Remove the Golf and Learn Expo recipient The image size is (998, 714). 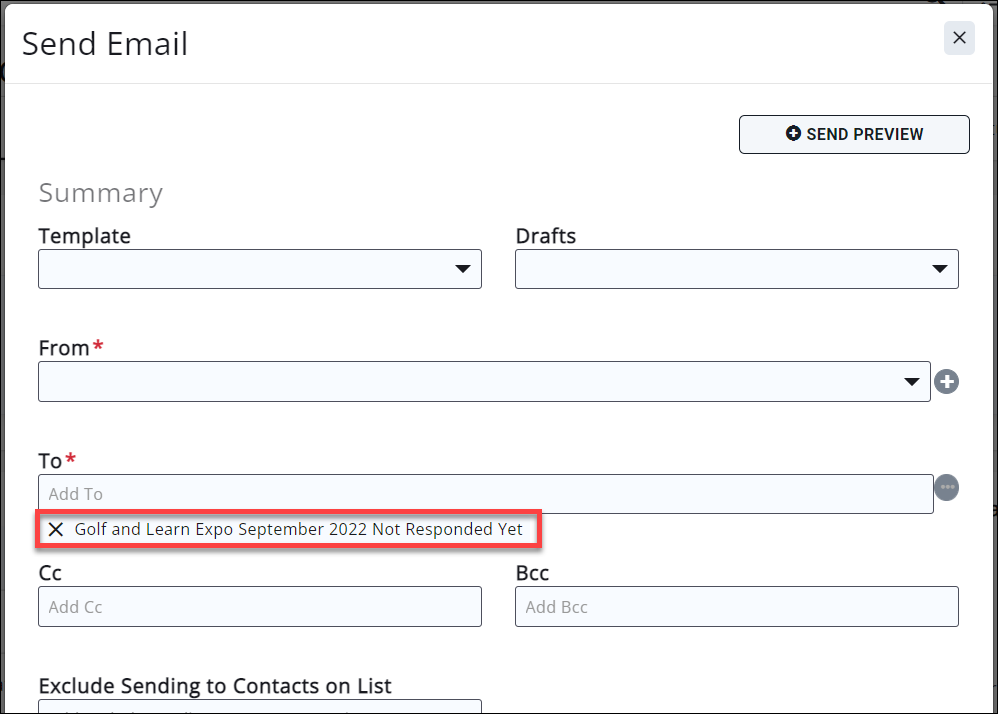click(x=56, y=530)
